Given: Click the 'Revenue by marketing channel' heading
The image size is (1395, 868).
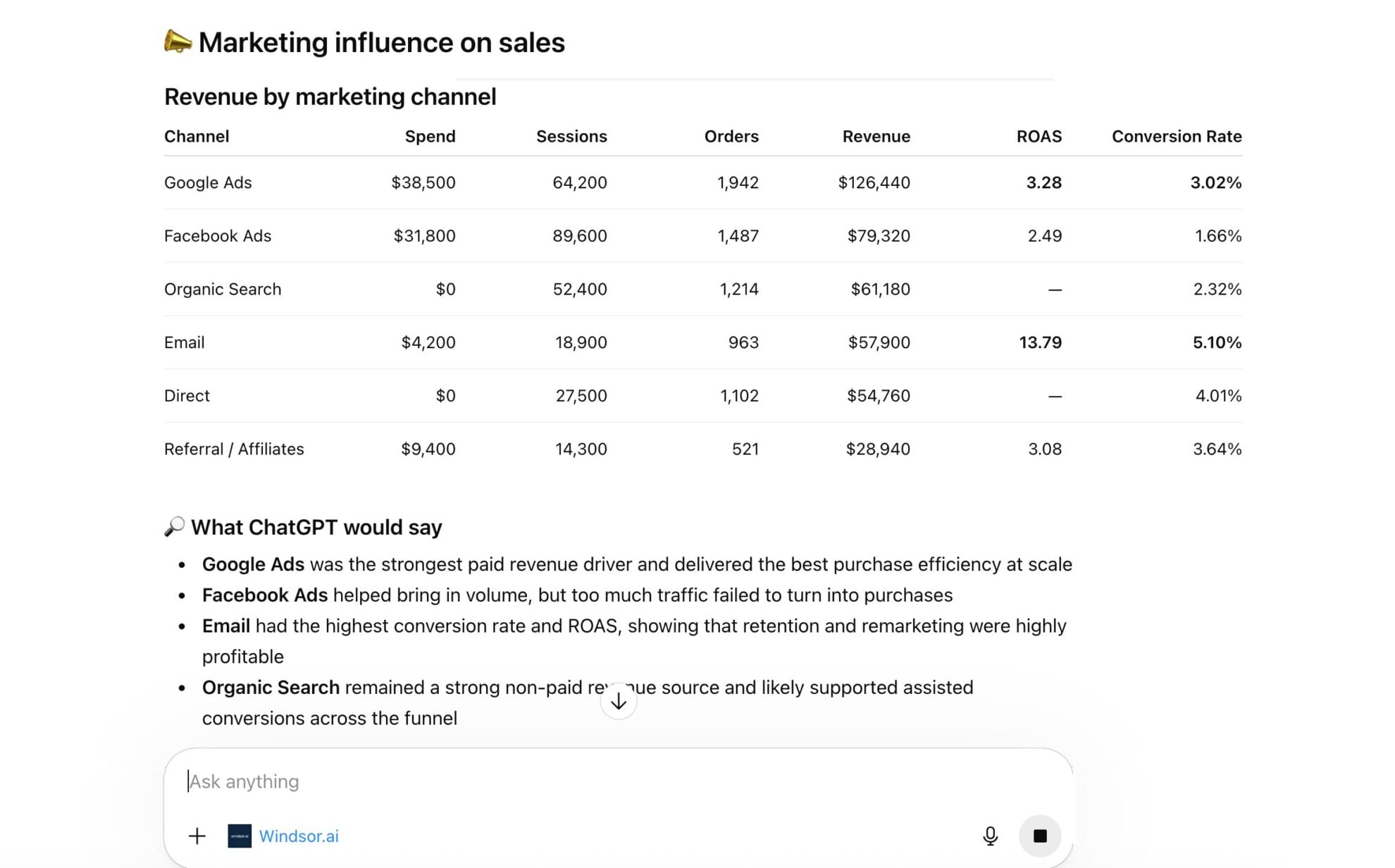Looking at the screenshot, I should [x=330, y=97].
